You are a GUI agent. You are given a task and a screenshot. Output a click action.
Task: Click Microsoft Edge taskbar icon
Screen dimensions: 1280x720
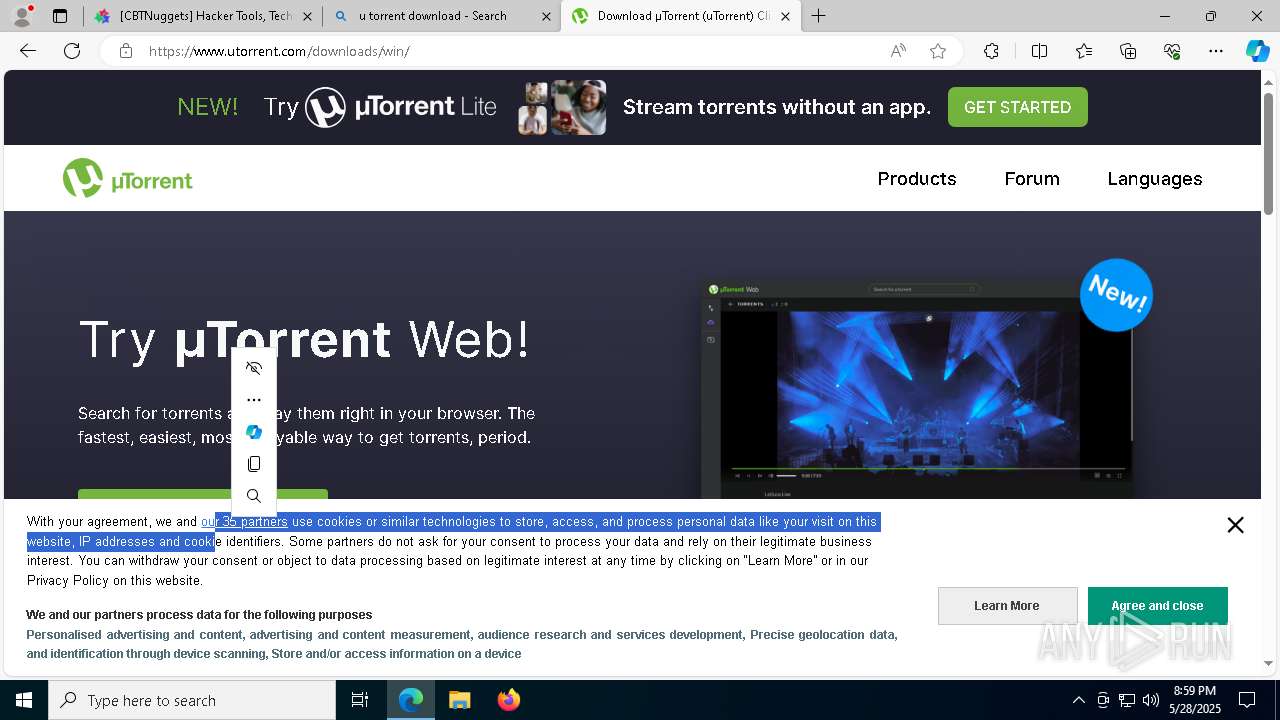(411, 700)
